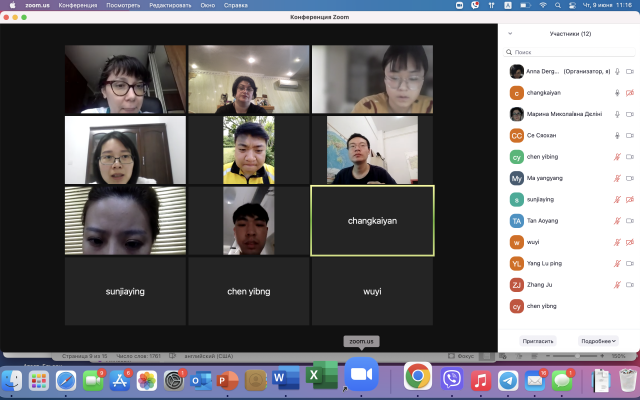Select Tan Aoyang in participants list
This screenshot has height=400, width=640.
(569, 221)
